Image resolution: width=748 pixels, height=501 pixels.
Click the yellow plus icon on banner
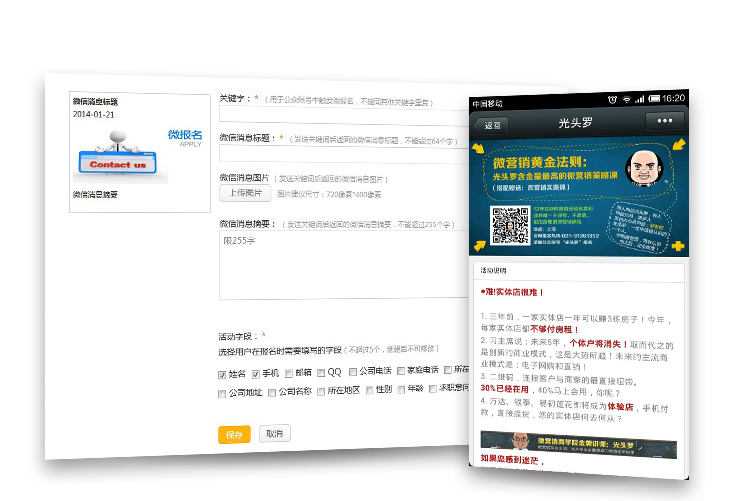coord(679,245)
